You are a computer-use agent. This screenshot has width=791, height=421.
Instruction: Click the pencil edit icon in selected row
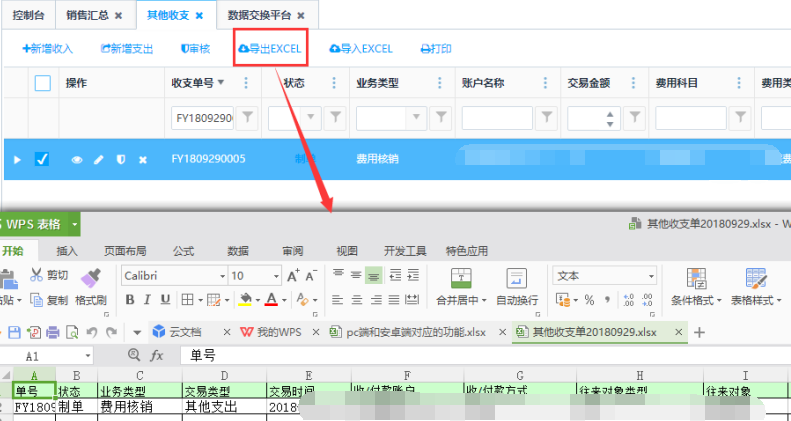point(98,159)
